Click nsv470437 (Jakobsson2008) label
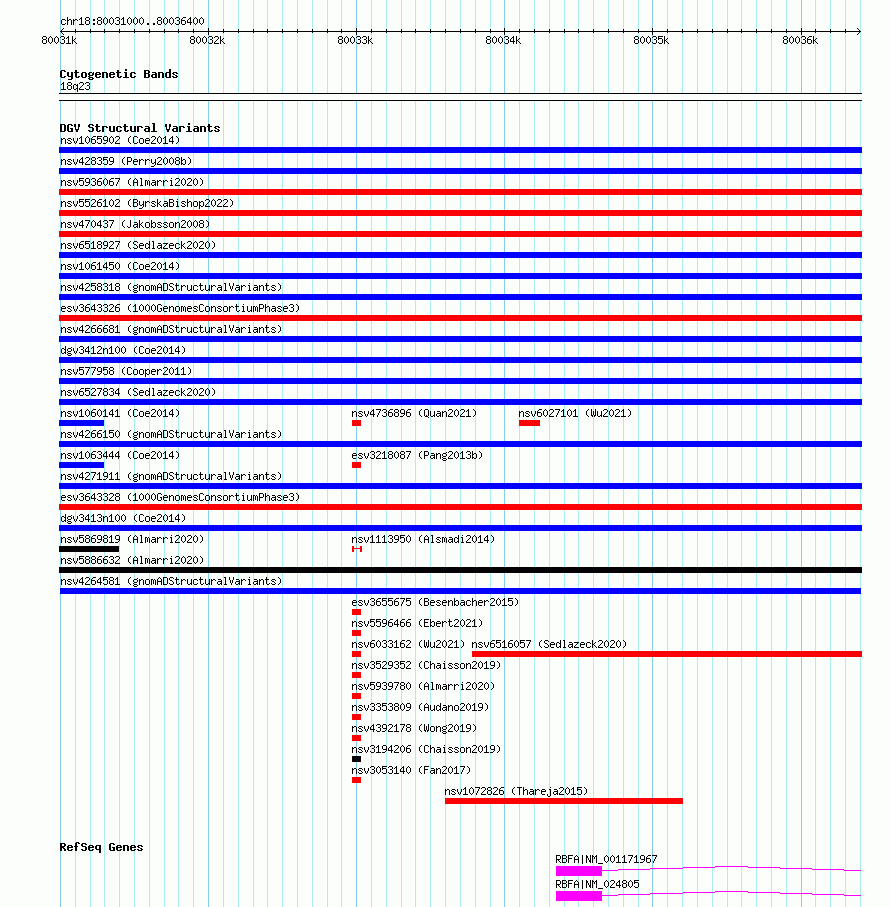This screenshot has width=890, height=907. point(135,224)
